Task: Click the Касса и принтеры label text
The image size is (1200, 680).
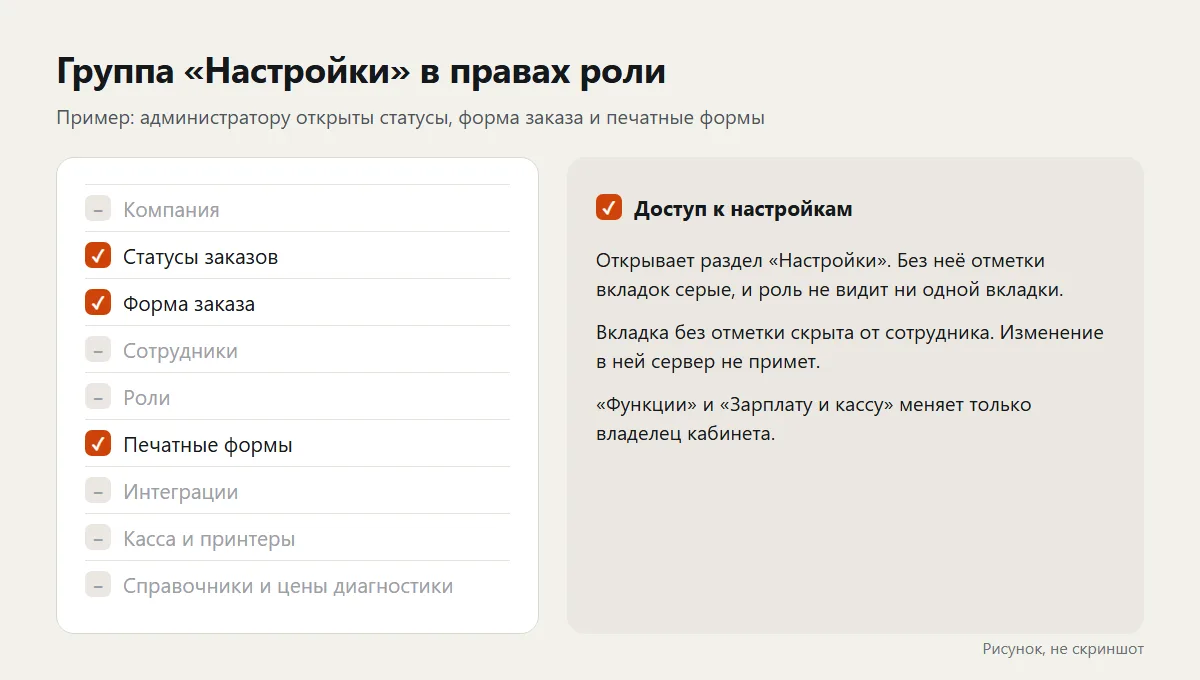Action: (209, 539)
